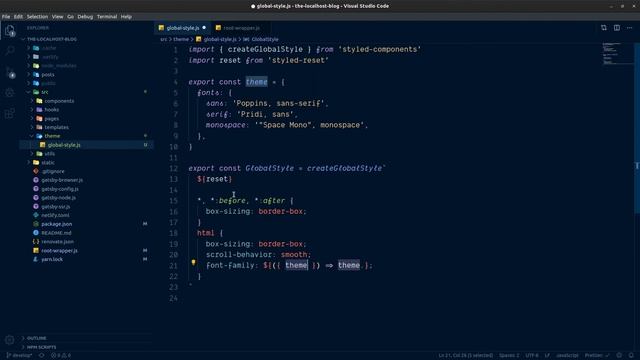Click the Split Editor icon
Screen dimensions: 640x360
tap(617, 28)
